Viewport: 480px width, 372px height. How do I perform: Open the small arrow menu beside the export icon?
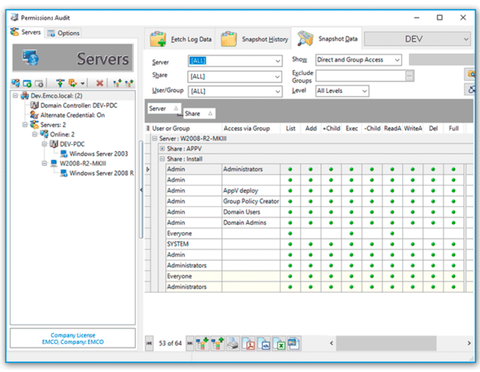82,83
